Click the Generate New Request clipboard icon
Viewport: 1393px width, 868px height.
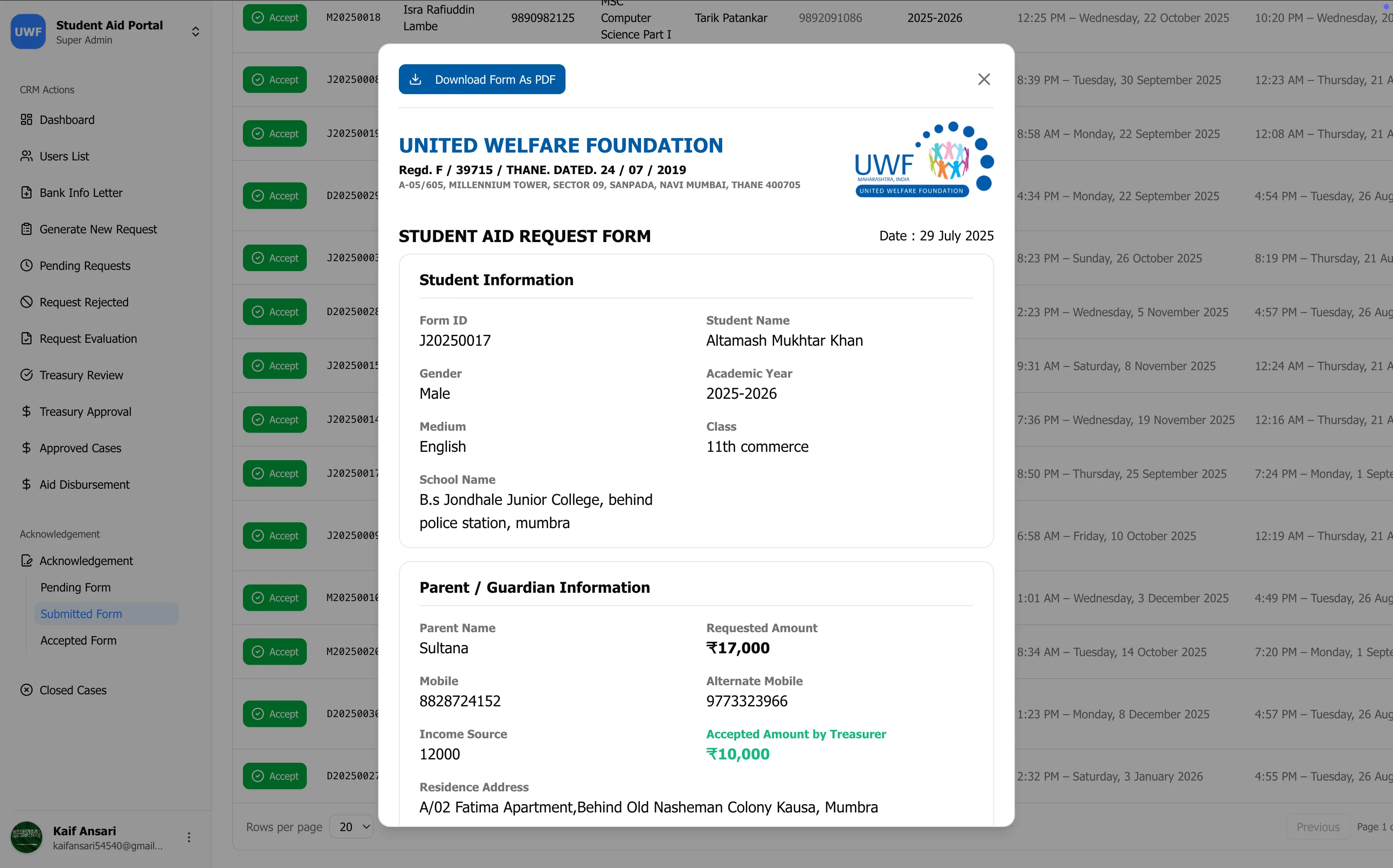[27, 229]
